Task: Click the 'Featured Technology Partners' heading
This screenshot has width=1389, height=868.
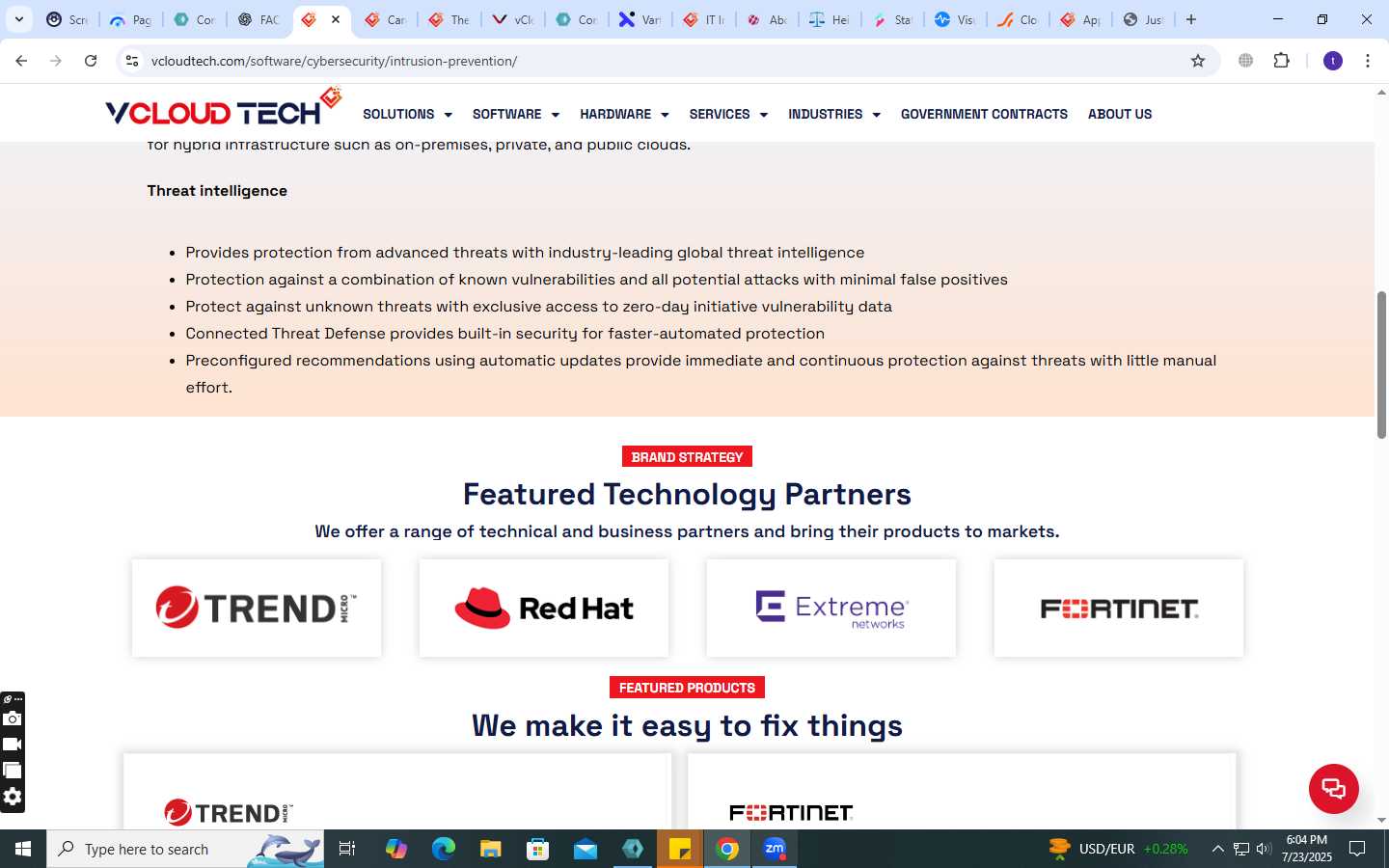Action: point(687,494)
